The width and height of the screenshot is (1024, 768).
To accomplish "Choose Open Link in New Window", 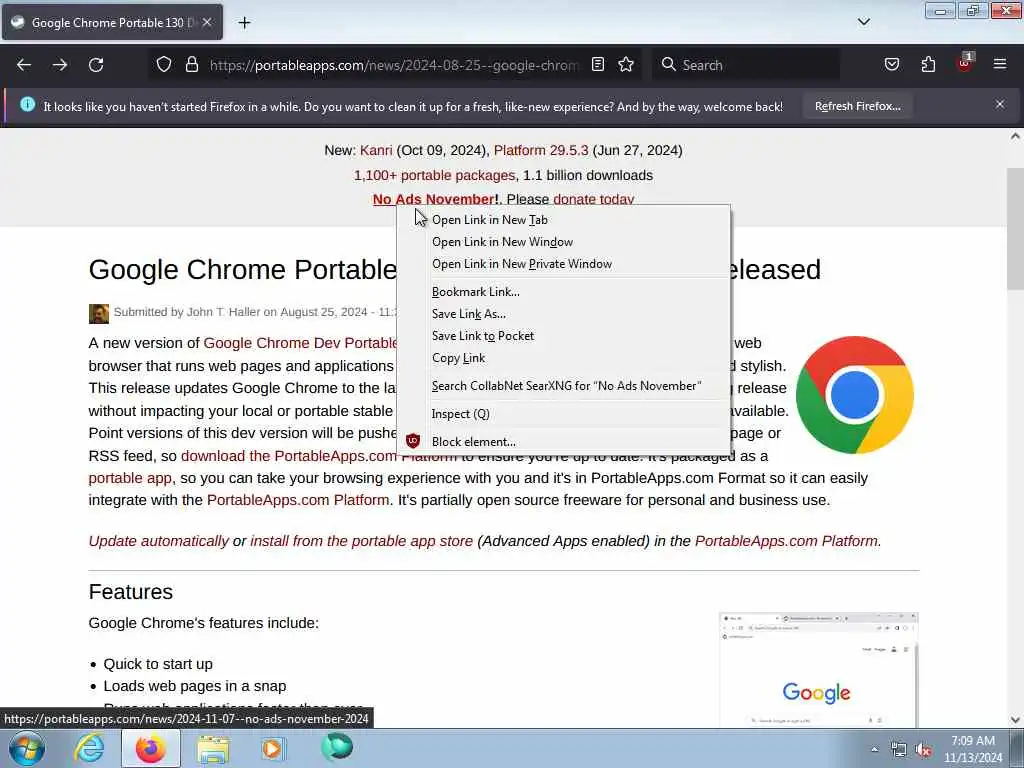I will (x=563, y=242).
